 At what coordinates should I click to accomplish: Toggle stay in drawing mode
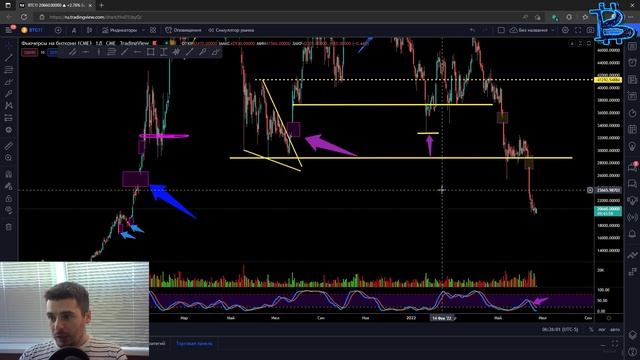click(9, 187)
